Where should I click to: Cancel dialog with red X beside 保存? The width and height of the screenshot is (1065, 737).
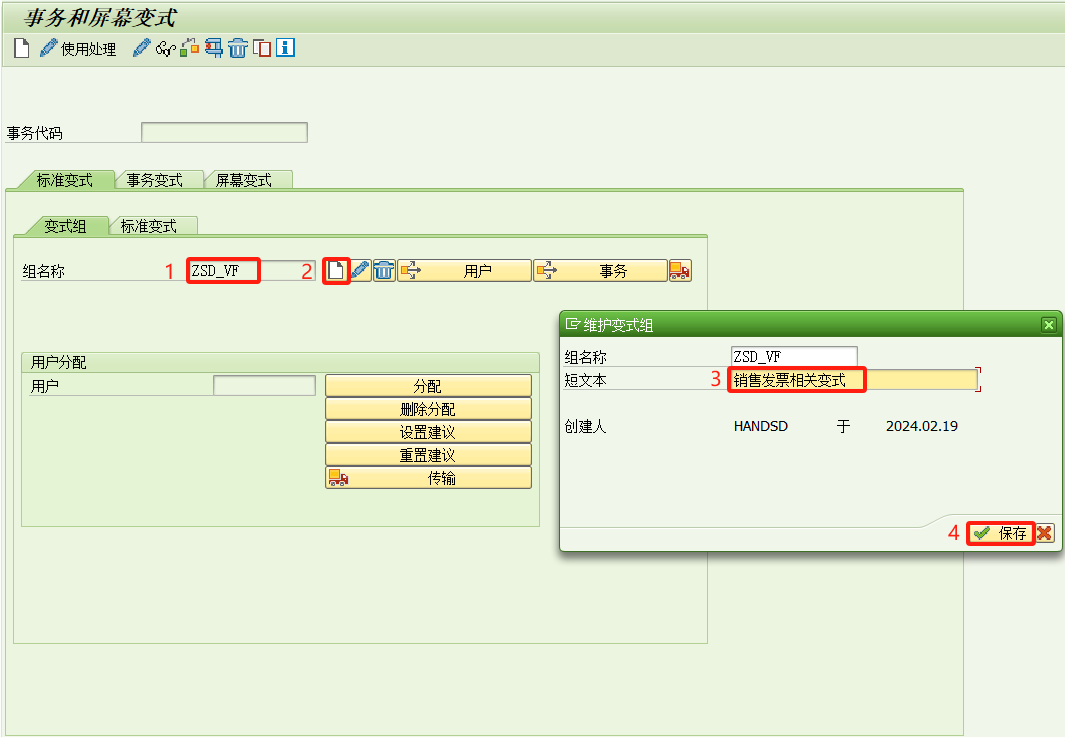tap(1045, 533)
